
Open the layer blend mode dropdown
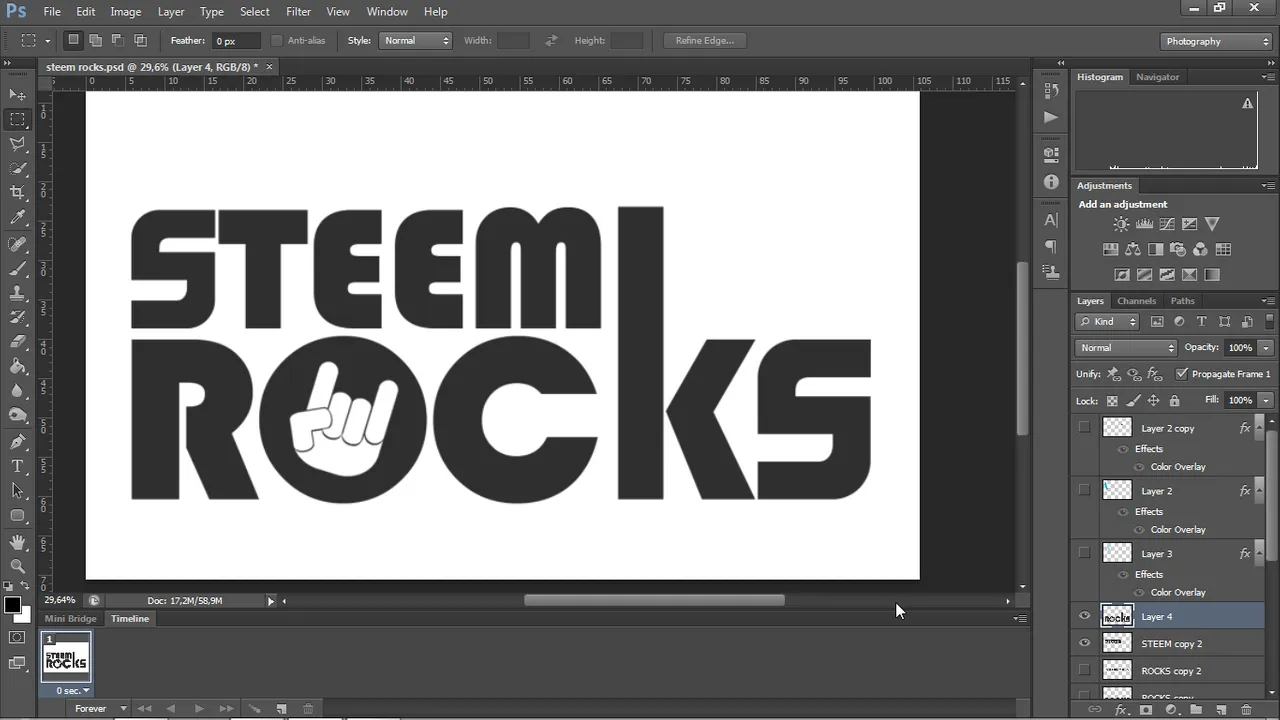[1127, 348]
